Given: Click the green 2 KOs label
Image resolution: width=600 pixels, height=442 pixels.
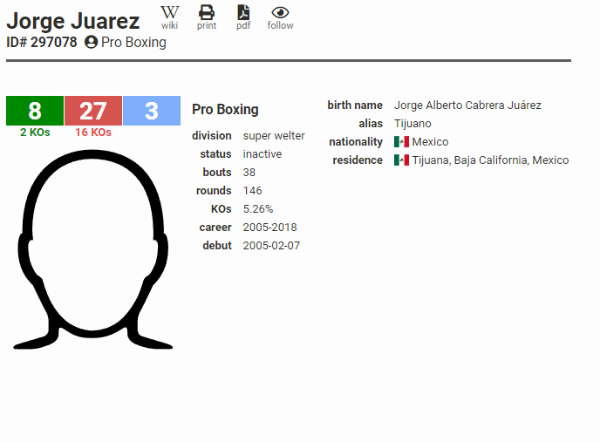Looking at the screenshot, I should [x=35, y=132].
